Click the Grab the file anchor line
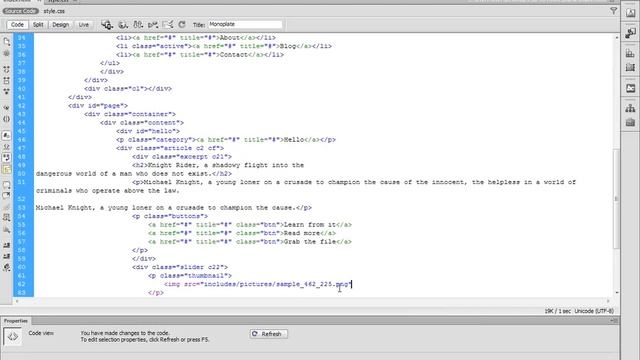 coord(250,242)
